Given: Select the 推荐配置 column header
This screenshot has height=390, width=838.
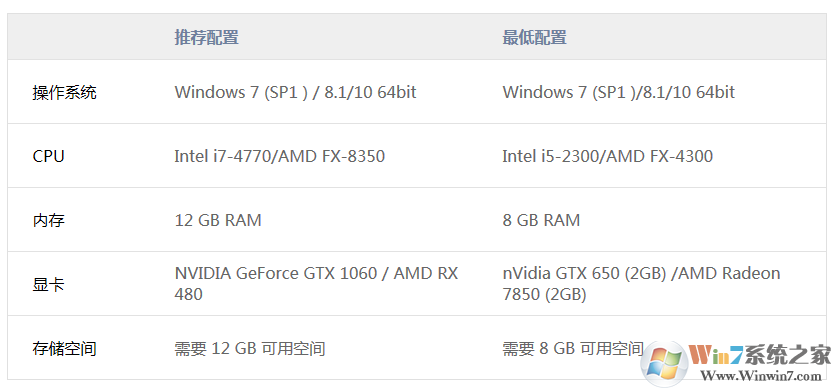Looking at the screenshot, I should coord(206,37).
